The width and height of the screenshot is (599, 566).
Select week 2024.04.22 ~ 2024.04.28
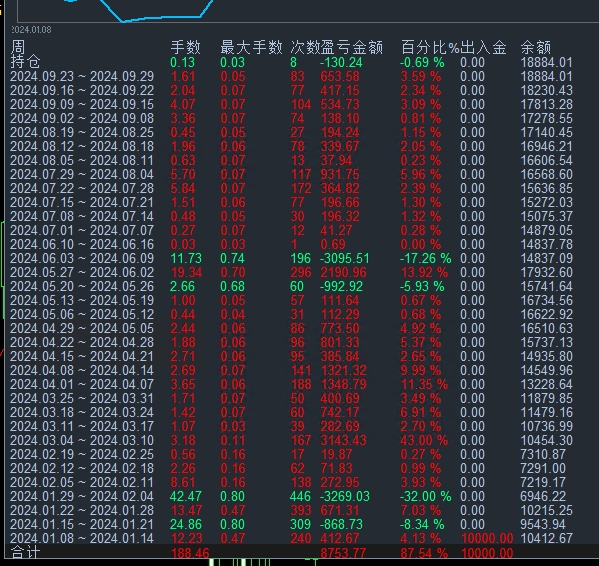point(82,343)
